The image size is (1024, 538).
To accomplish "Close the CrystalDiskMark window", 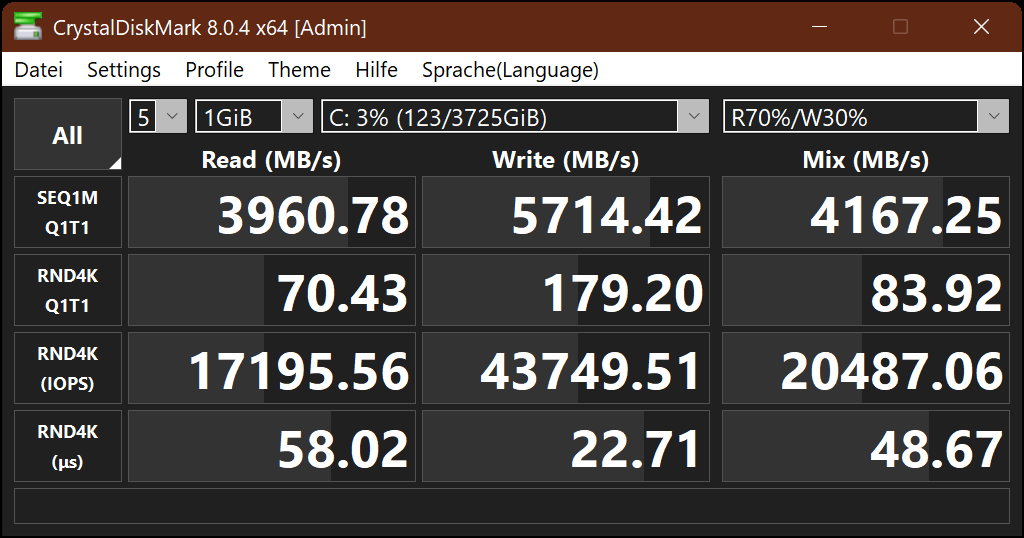I will coord(982,27).
